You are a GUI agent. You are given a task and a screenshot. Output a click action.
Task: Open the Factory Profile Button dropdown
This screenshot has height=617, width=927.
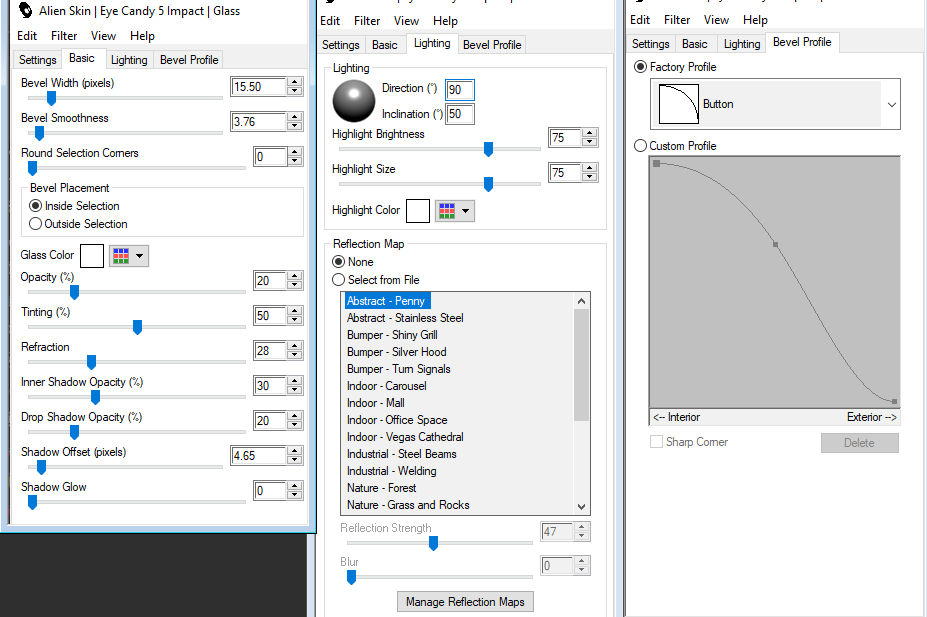pyautogui.click(x=892, y=105)
